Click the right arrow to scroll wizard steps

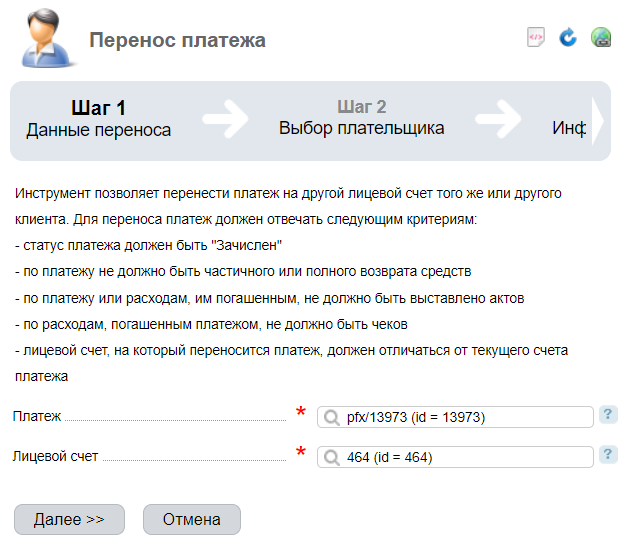598,121
